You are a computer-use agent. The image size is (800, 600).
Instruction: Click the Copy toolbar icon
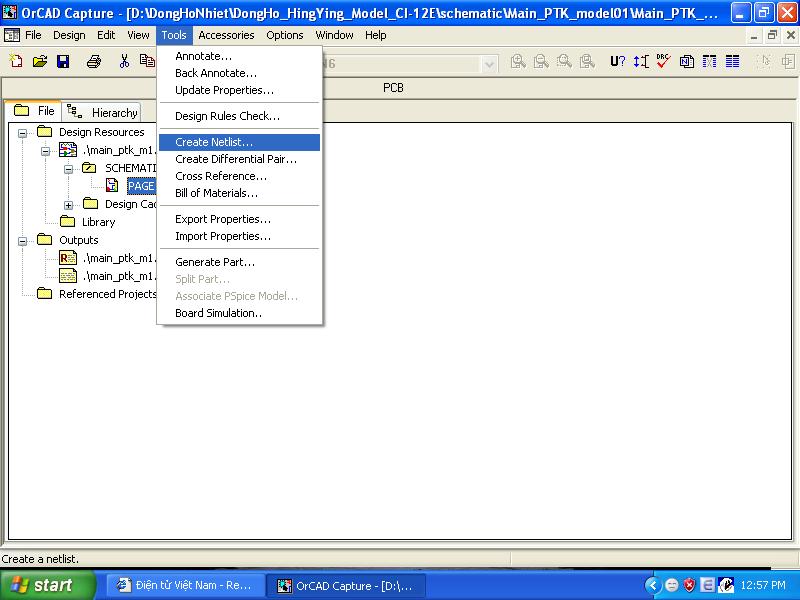coord(147,61)
